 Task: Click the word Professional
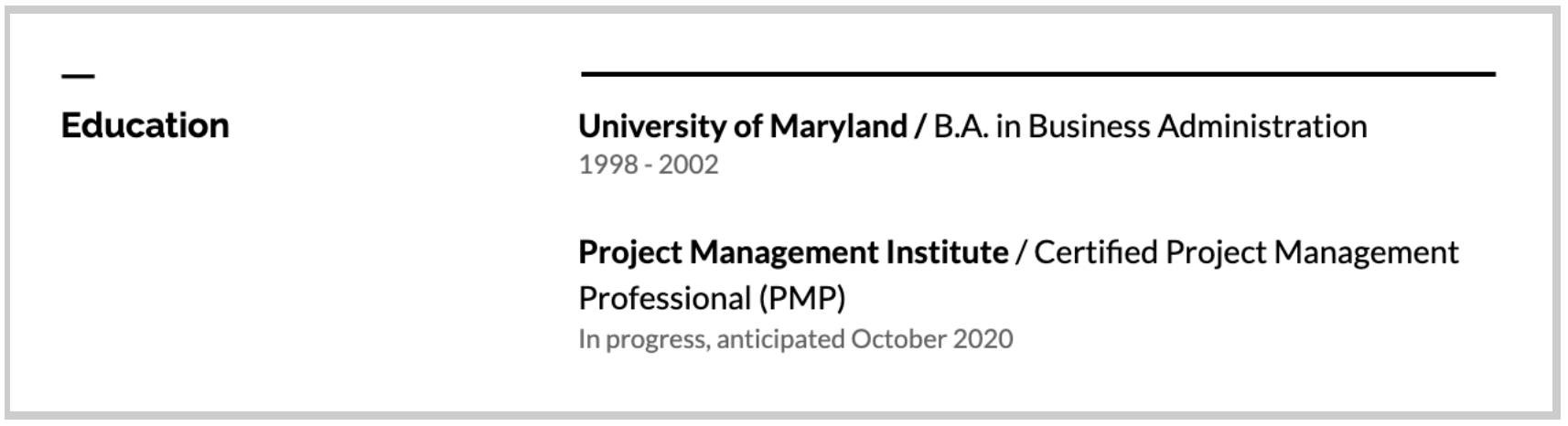665,298
